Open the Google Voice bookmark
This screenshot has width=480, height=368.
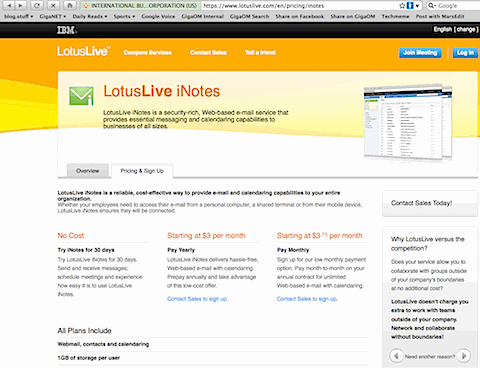tap(158, 16)
